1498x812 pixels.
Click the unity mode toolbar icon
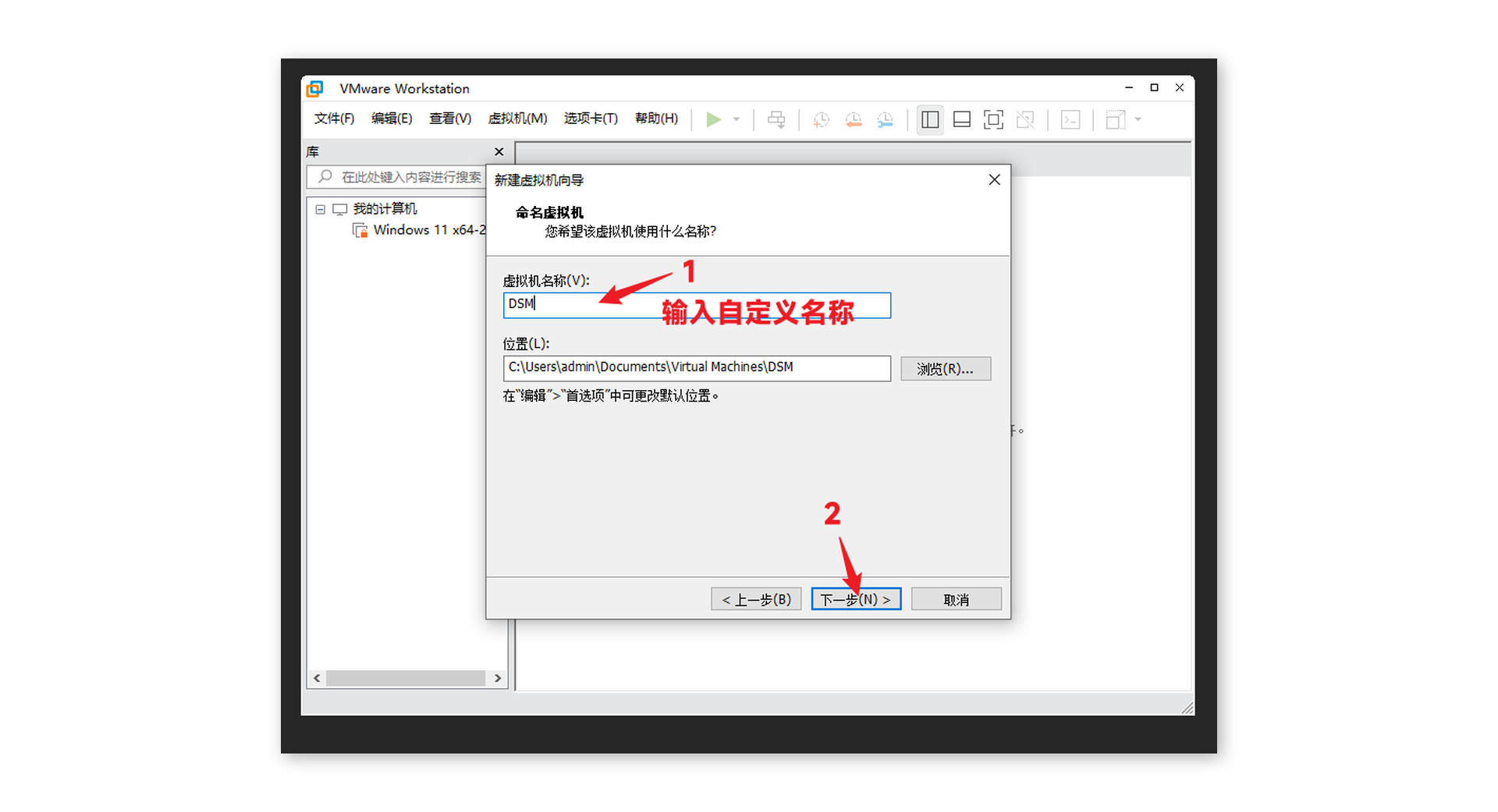point(1025,119)
